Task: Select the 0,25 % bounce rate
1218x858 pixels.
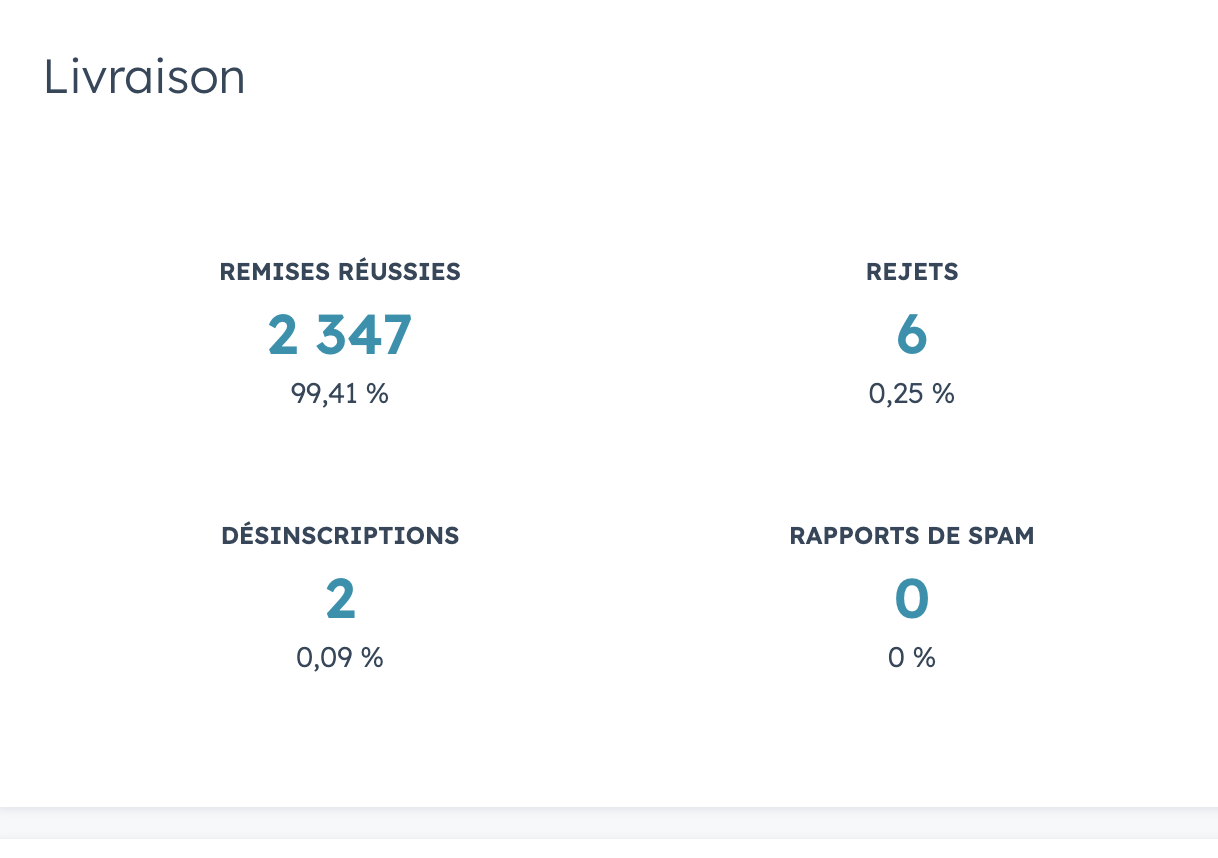Action: [x=912, y=394]
